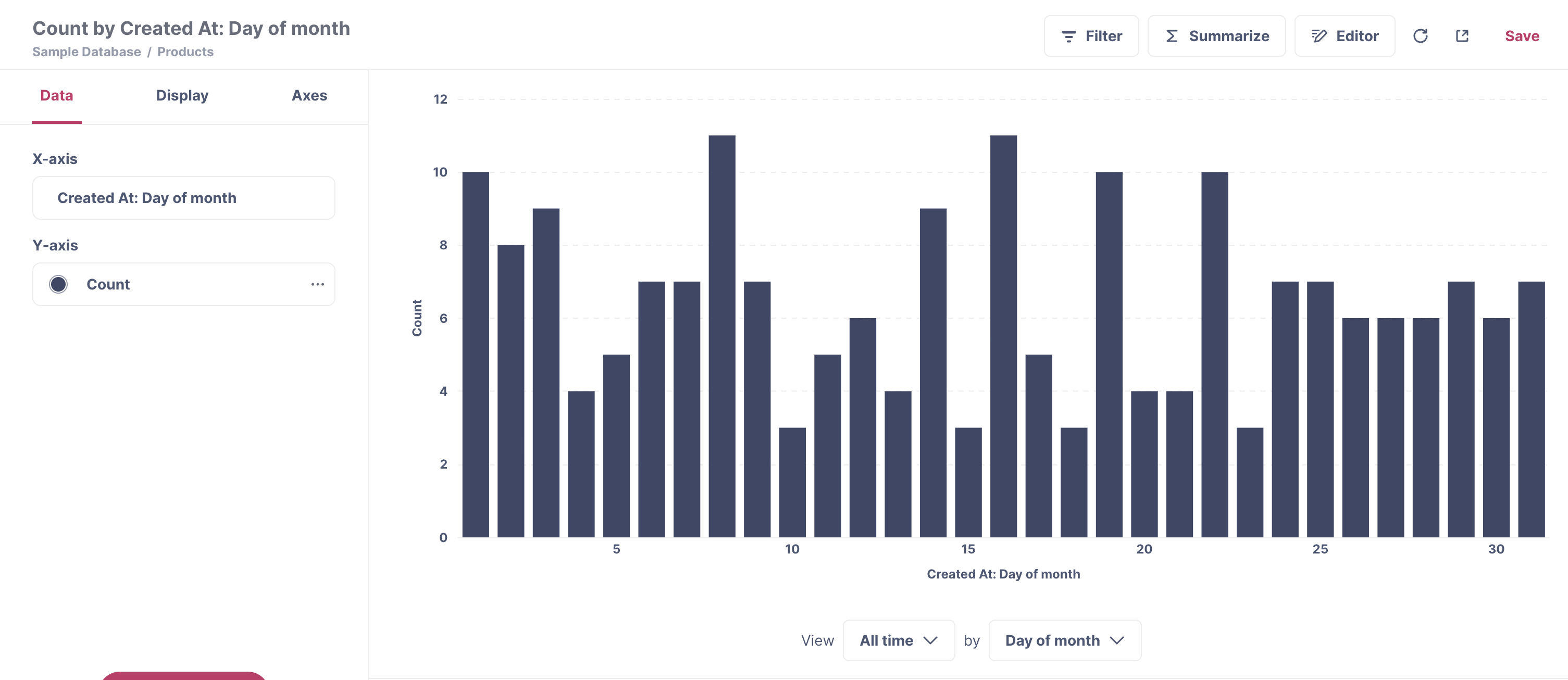Viewport: 1568px width, 680px height.
Task: Open the X-axis Created At field selector
Action: [183, 198]
